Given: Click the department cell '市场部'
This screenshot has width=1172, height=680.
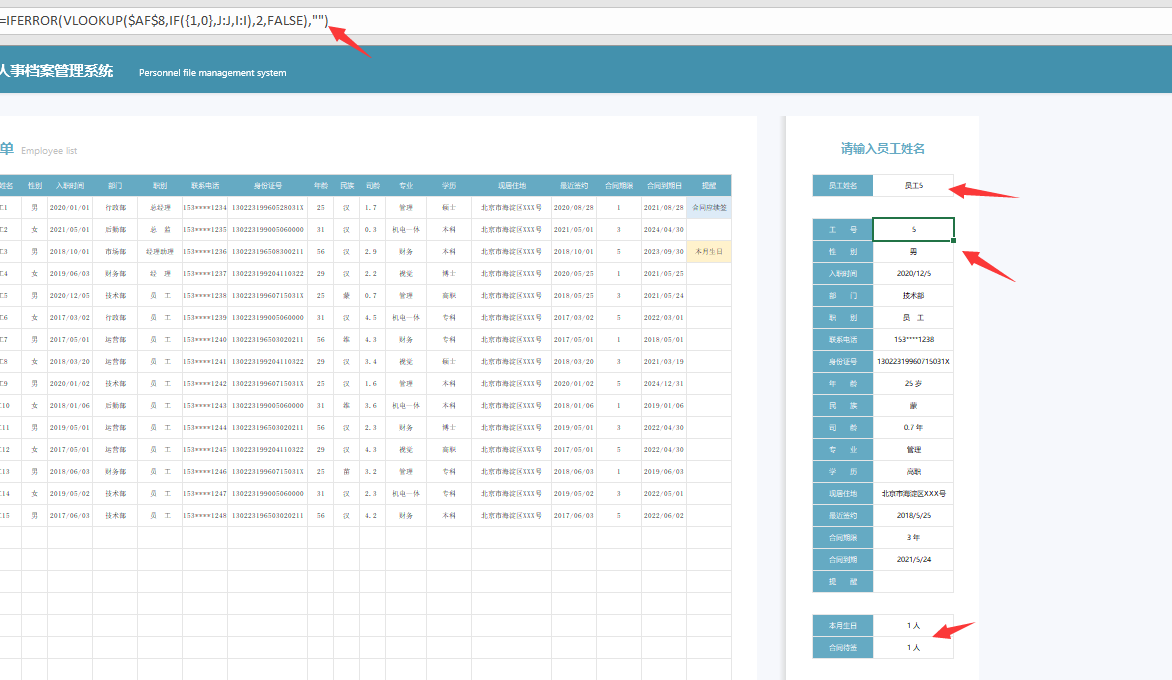Looking at the screenshot, I should pyautogui.click(x=115, y=252).
